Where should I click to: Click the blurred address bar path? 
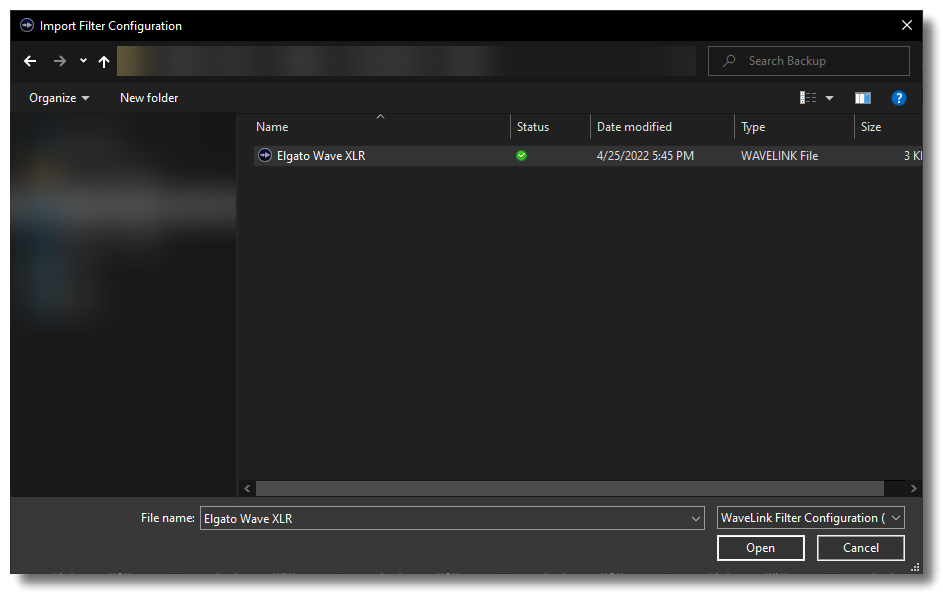click(406, 61)
